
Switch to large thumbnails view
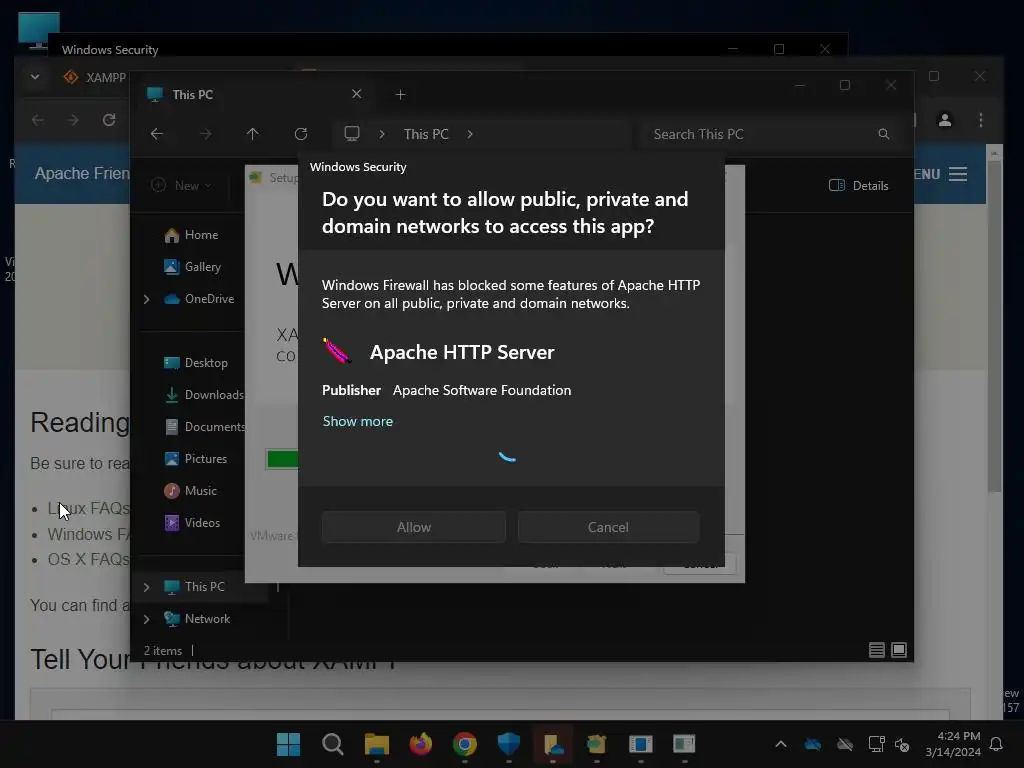pos(899,650)
